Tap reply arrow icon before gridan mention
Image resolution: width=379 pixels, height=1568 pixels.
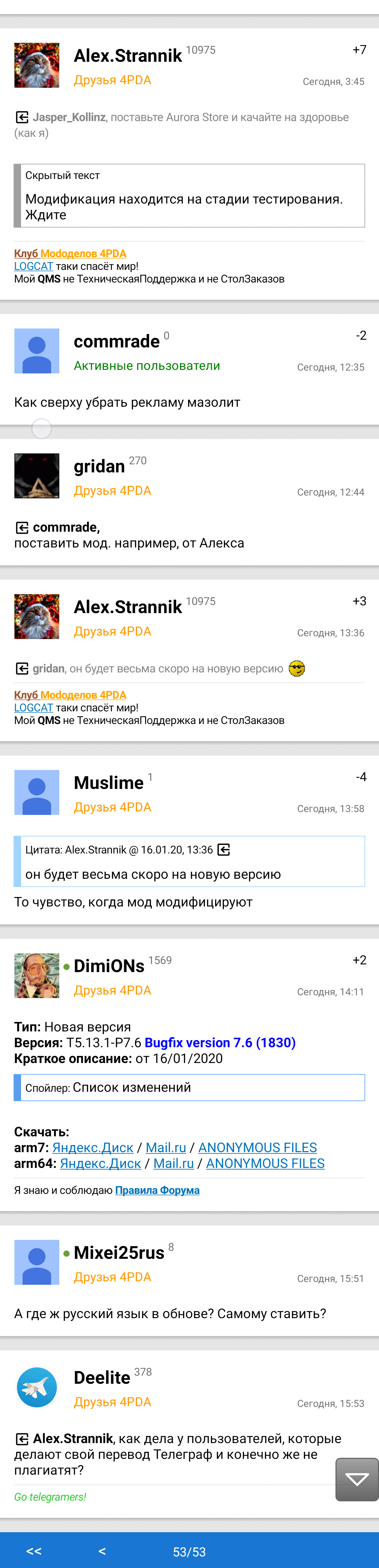click(x=22, y=669)
